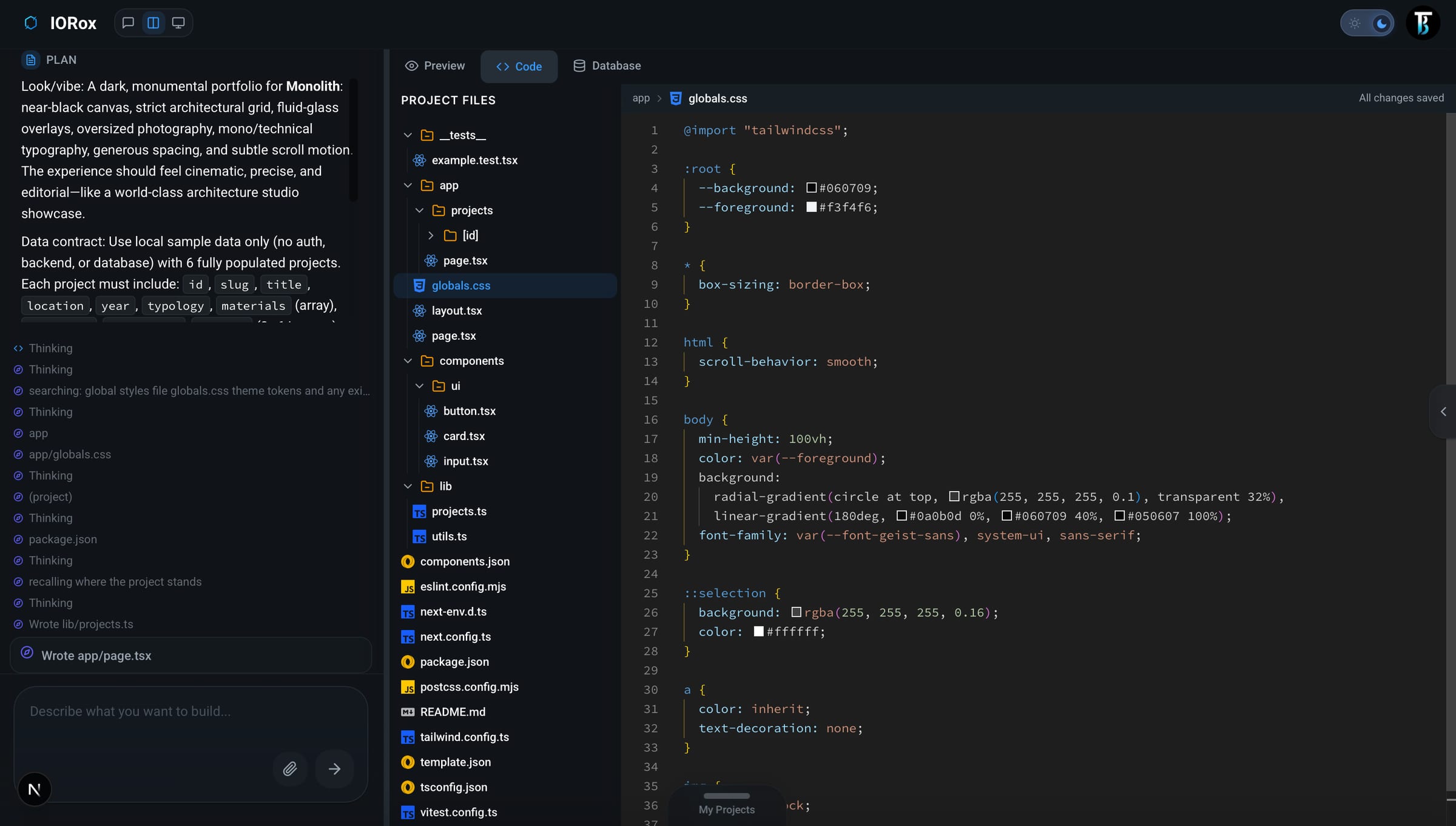Open template.json file
Viewport: 1456px width, 826px height.
(x=505, y=762)
